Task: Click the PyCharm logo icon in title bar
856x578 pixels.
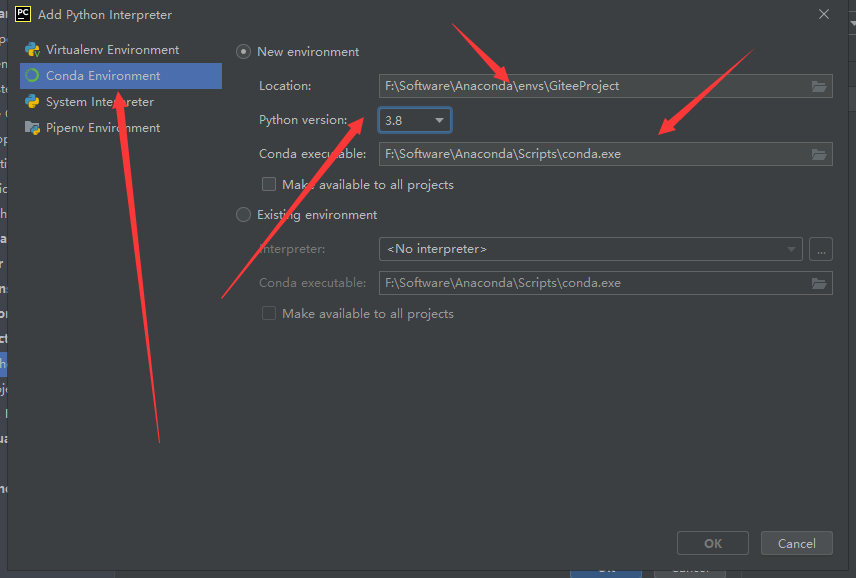Action: tap(23, 14)
